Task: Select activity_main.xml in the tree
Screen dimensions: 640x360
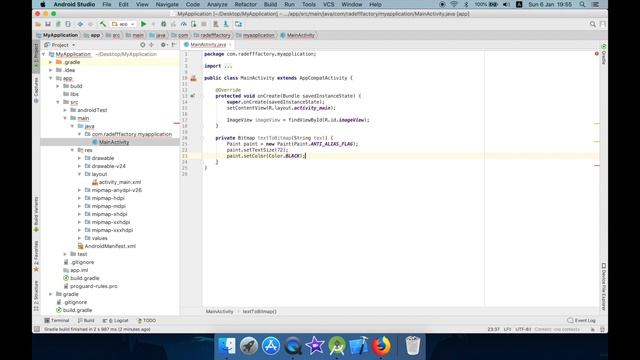Action: coord(120,182)
